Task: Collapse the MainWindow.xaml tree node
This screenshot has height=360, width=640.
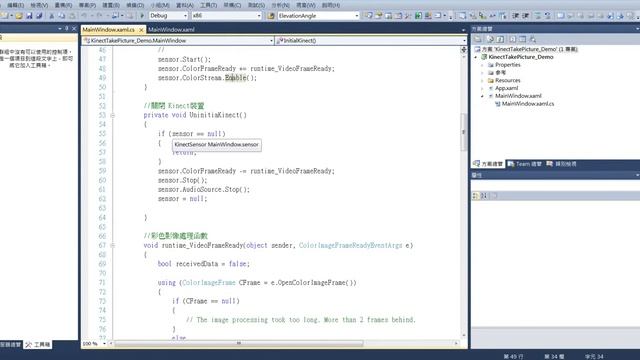Action: (482, 96)
